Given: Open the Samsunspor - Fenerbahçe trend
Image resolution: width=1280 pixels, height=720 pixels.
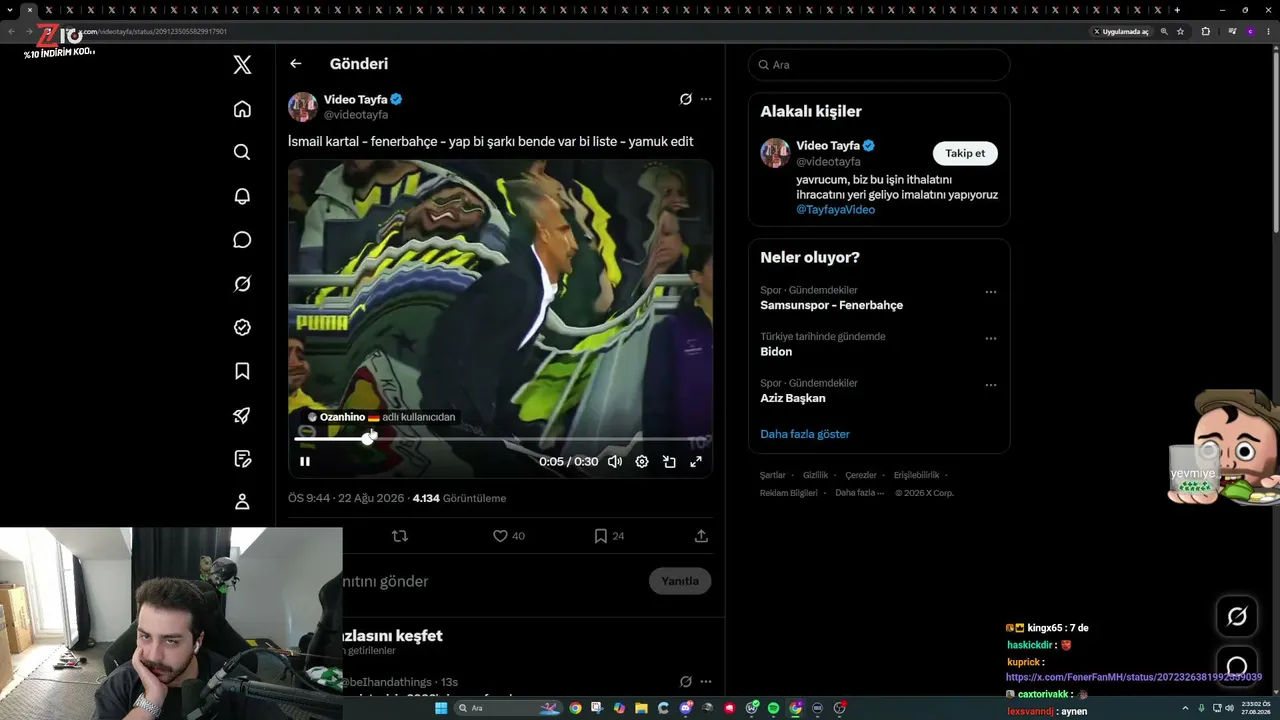Looking at the screenshot, I should click(x=831, y=305).
